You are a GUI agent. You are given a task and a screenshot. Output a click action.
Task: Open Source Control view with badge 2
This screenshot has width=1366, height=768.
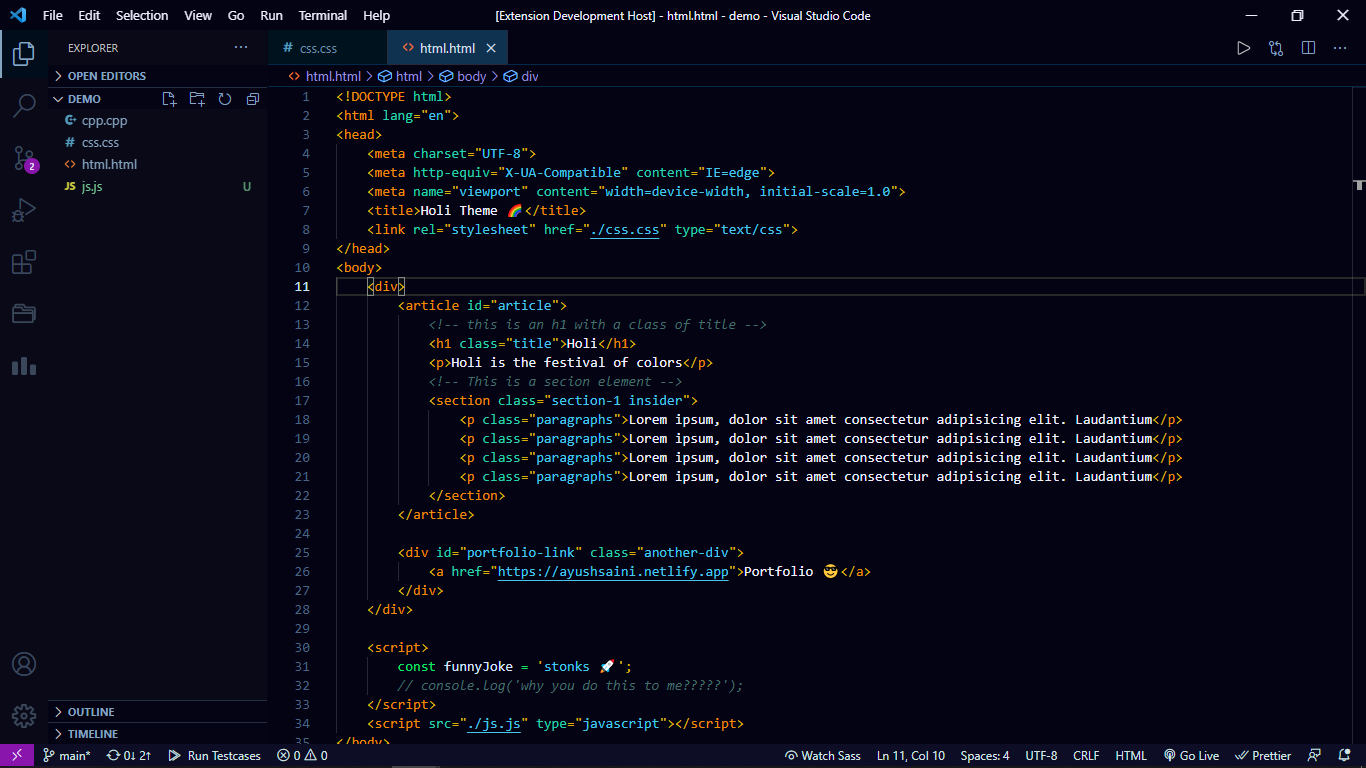(24, 158)
